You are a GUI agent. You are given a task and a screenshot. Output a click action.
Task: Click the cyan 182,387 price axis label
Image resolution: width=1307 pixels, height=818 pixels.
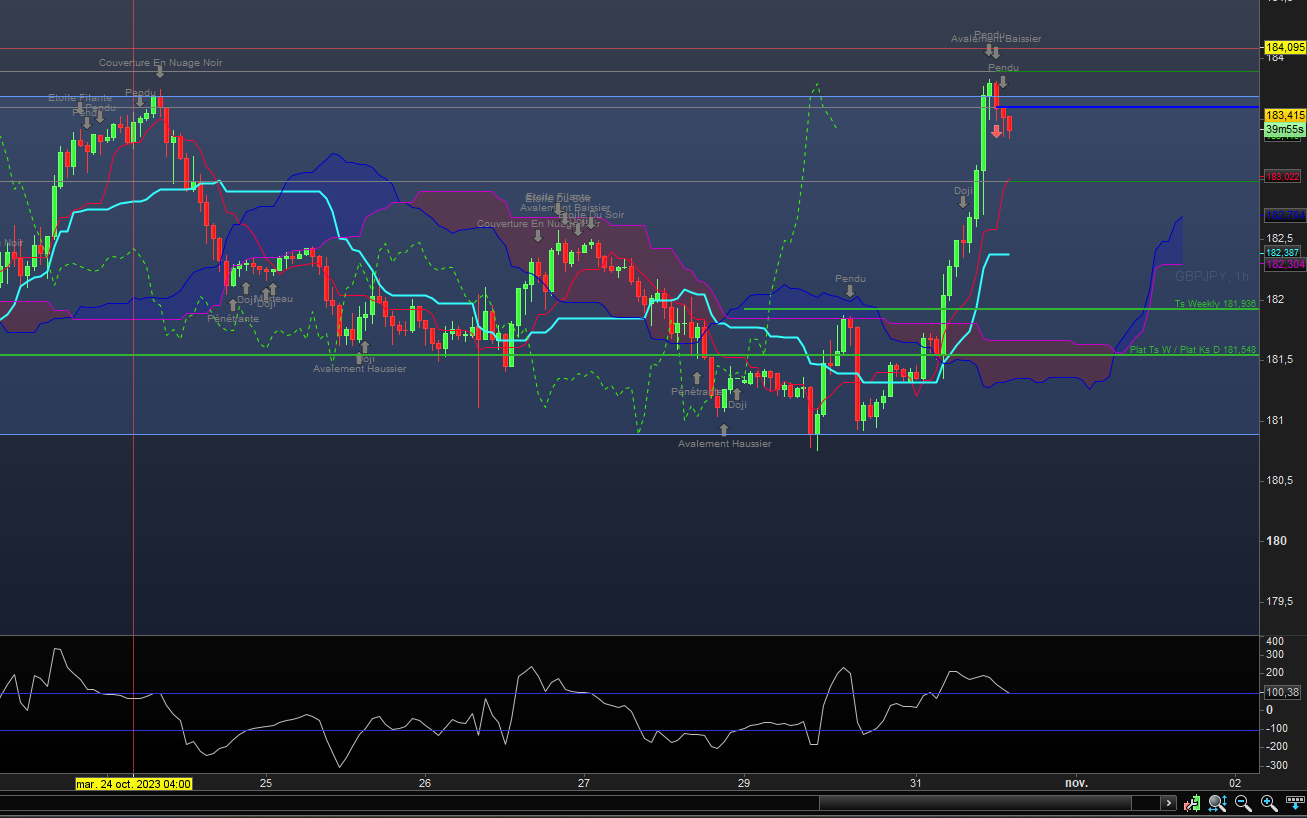(1284, 252)
